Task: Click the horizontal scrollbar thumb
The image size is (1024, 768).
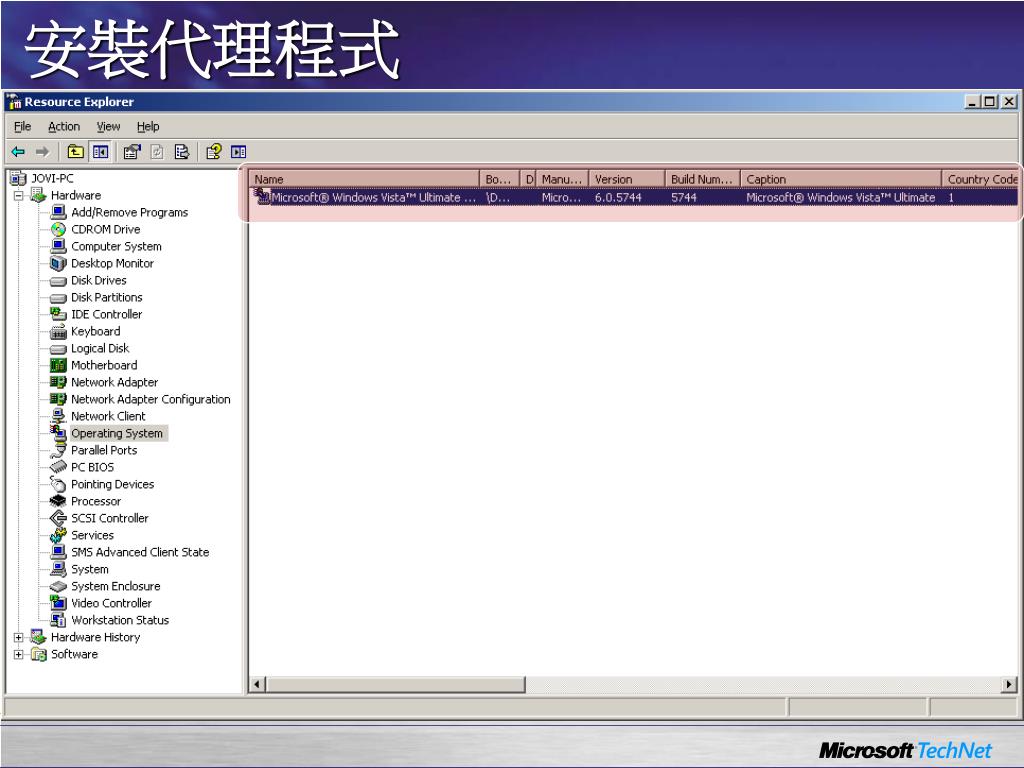Action: 396,684
